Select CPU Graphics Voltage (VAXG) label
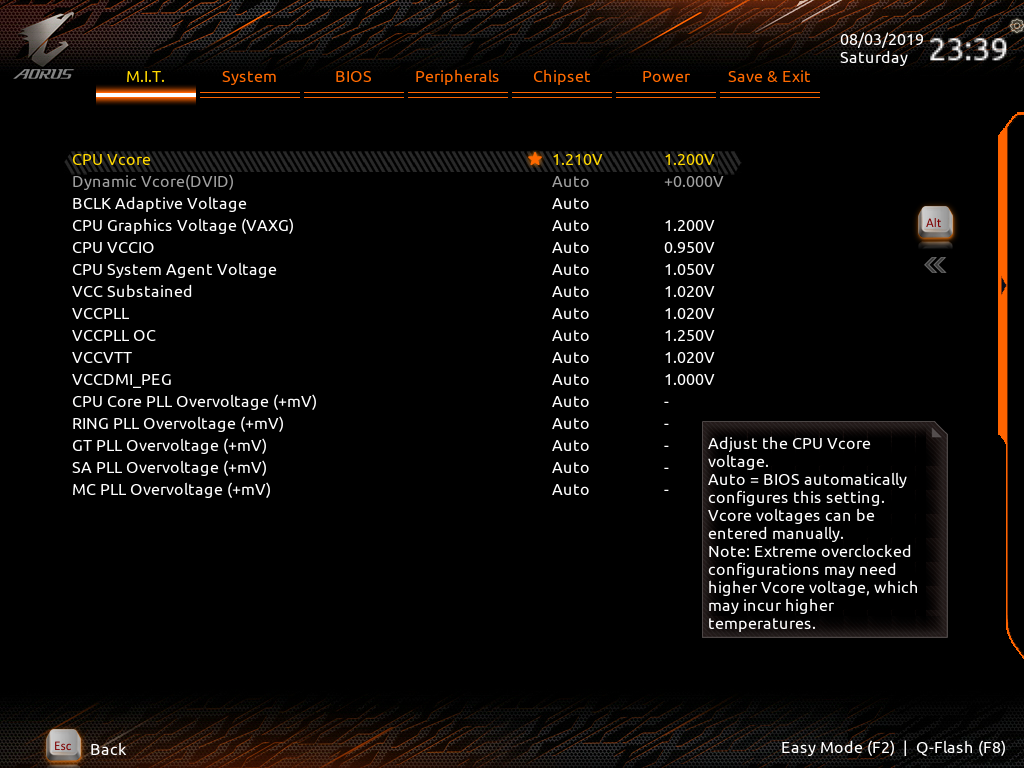The height and width of the screenshot is (768, 1024). coord(183,226)
